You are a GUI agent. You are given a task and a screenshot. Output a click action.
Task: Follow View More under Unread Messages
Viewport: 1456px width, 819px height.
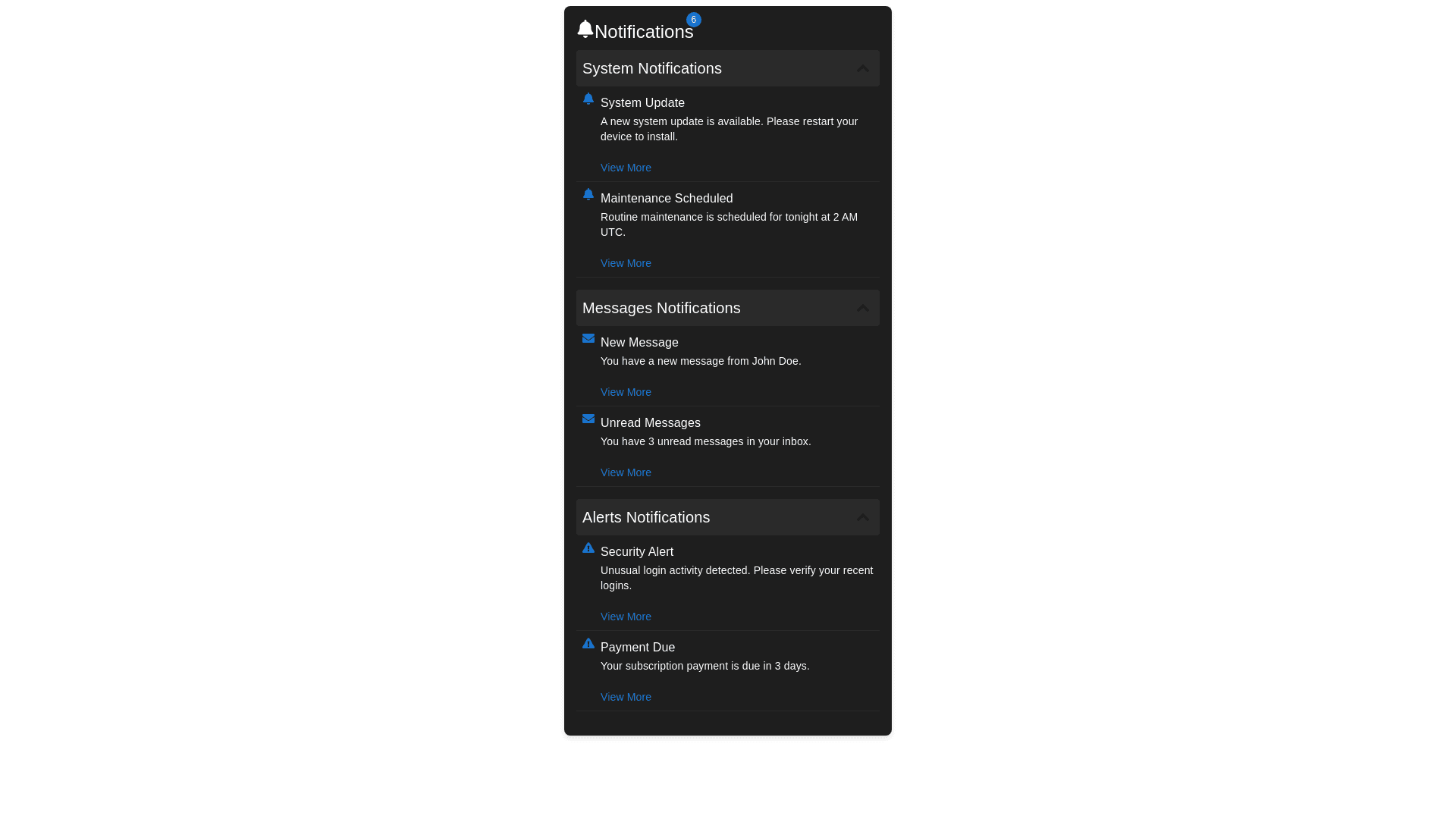(x=626, y=472)
